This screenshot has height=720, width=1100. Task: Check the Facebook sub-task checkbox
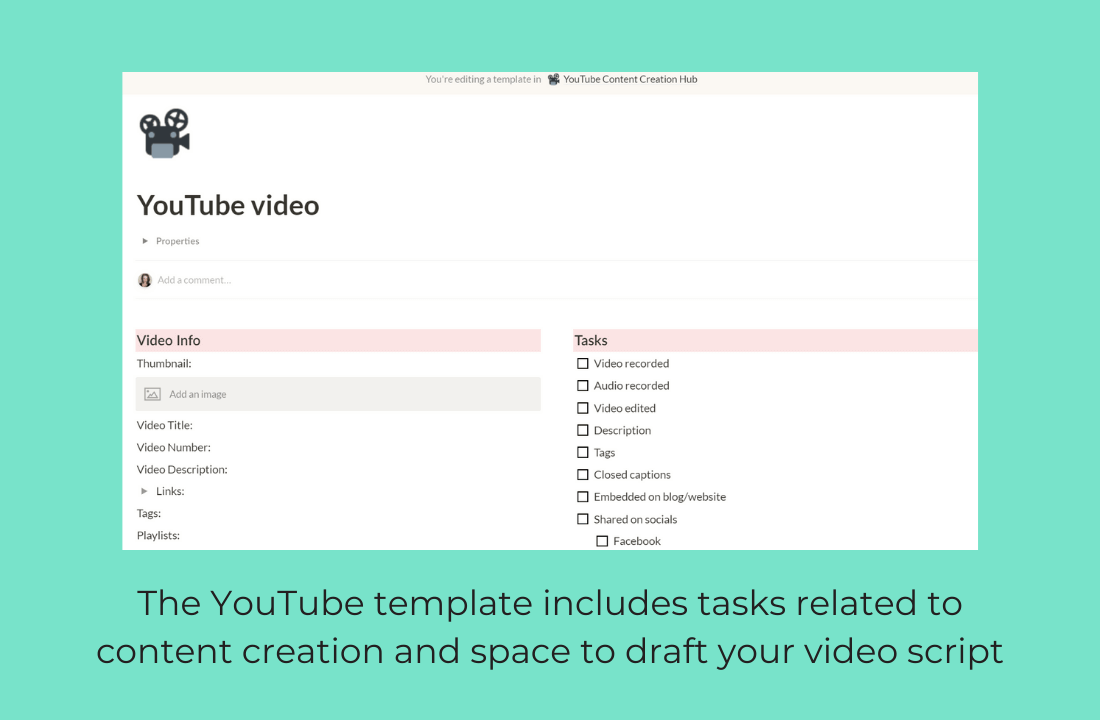602,540
